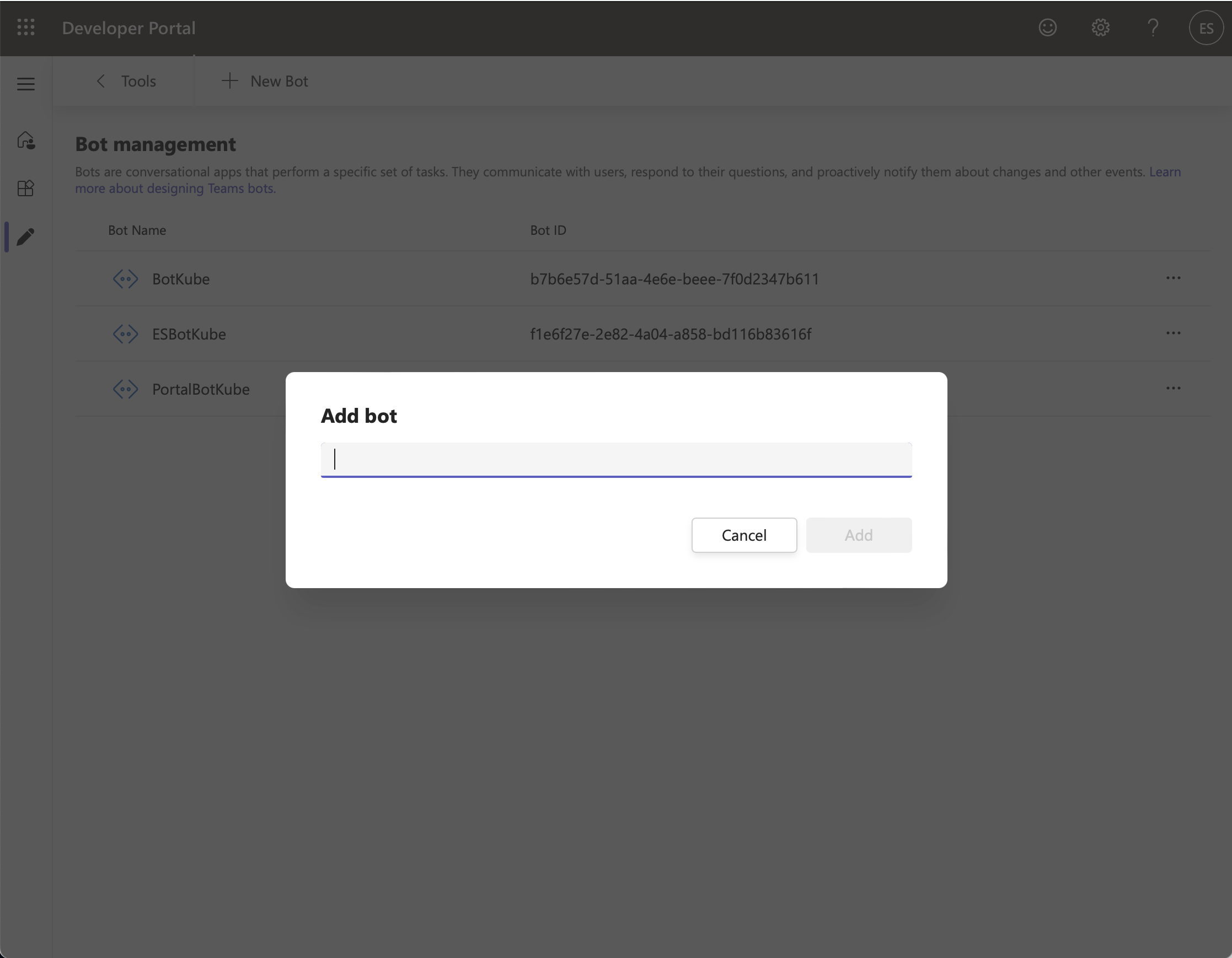
Task: Click the Bot ID column header
Action: tap(548, 230)
